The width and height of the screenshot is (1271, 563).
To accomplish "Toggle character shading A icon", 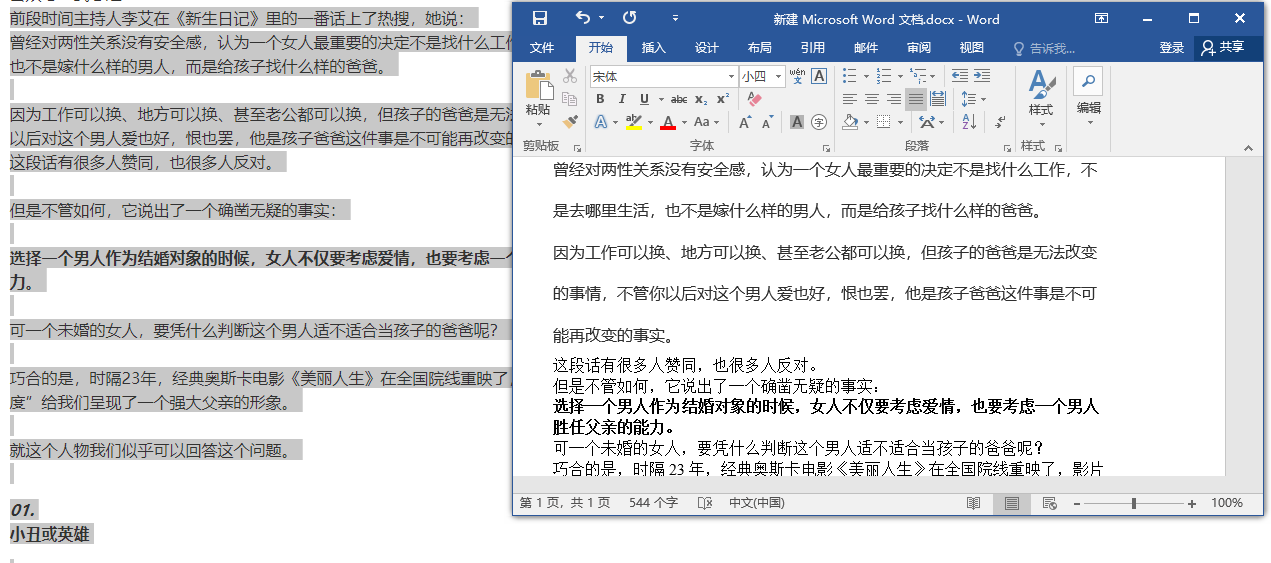I will pyautogui.click(x=797, y=122).
